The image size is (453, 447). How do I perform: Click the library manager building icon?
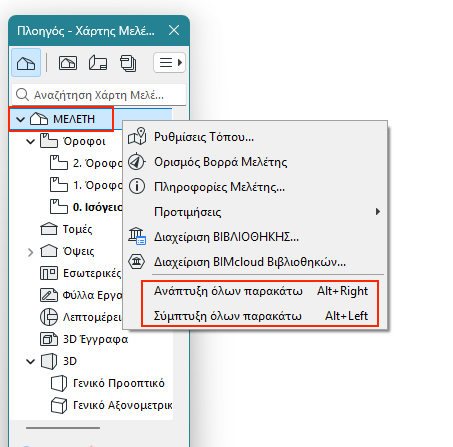(137, 236)
